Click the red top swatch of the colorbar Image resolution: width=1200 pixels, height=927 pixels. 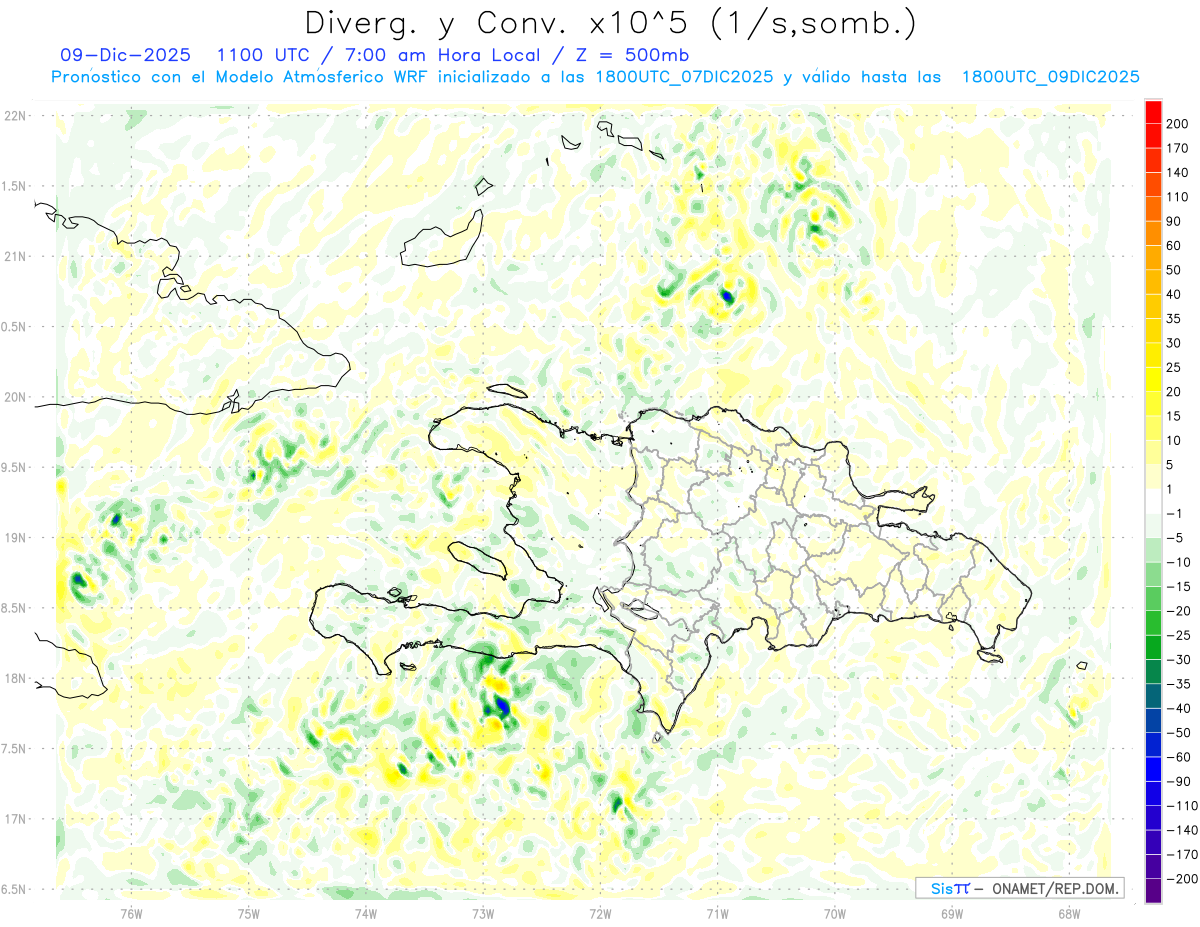pos(1153,112)
